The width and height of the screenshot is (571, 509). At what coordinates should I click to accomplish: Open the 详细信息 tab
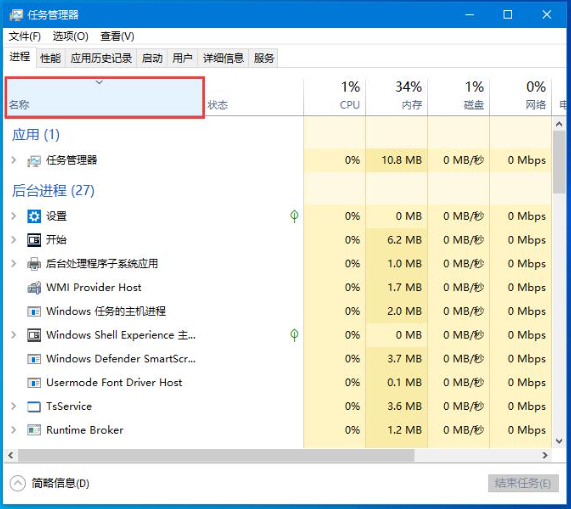point(223,58)
